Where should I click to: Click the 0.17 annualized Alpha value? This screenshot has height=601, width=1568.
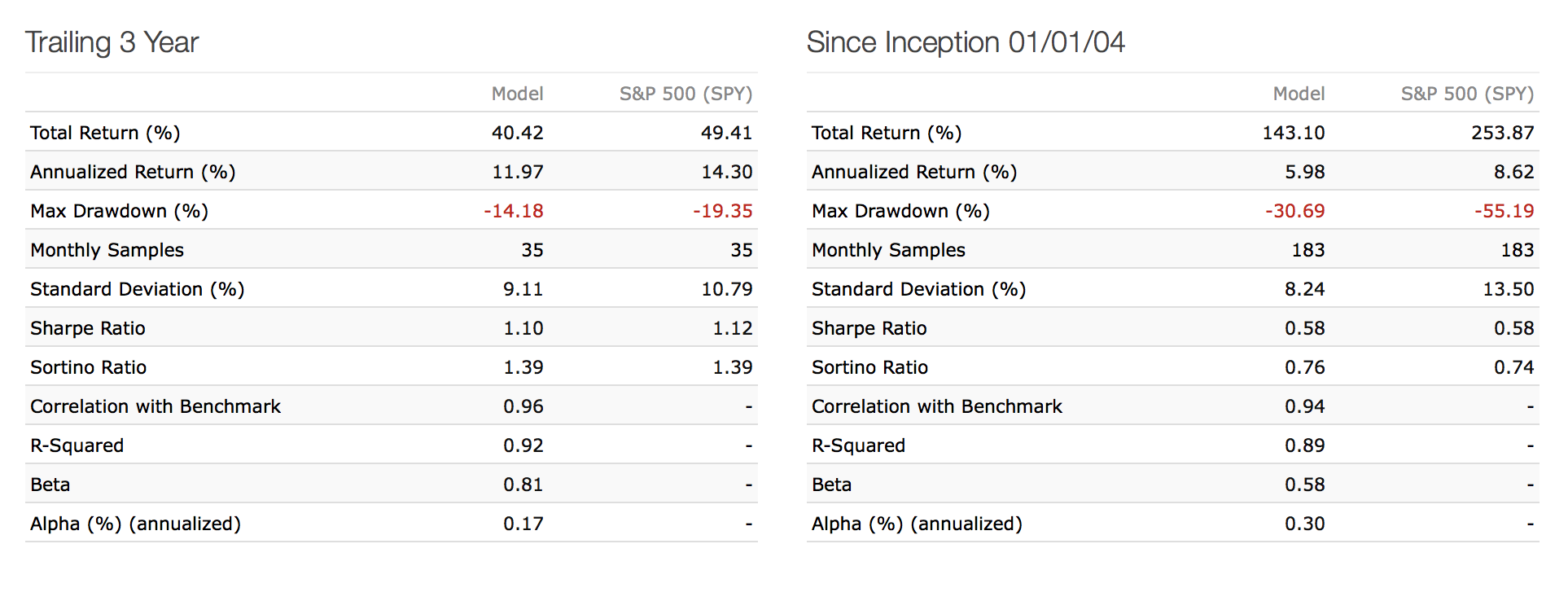click(x=523, y=524)
